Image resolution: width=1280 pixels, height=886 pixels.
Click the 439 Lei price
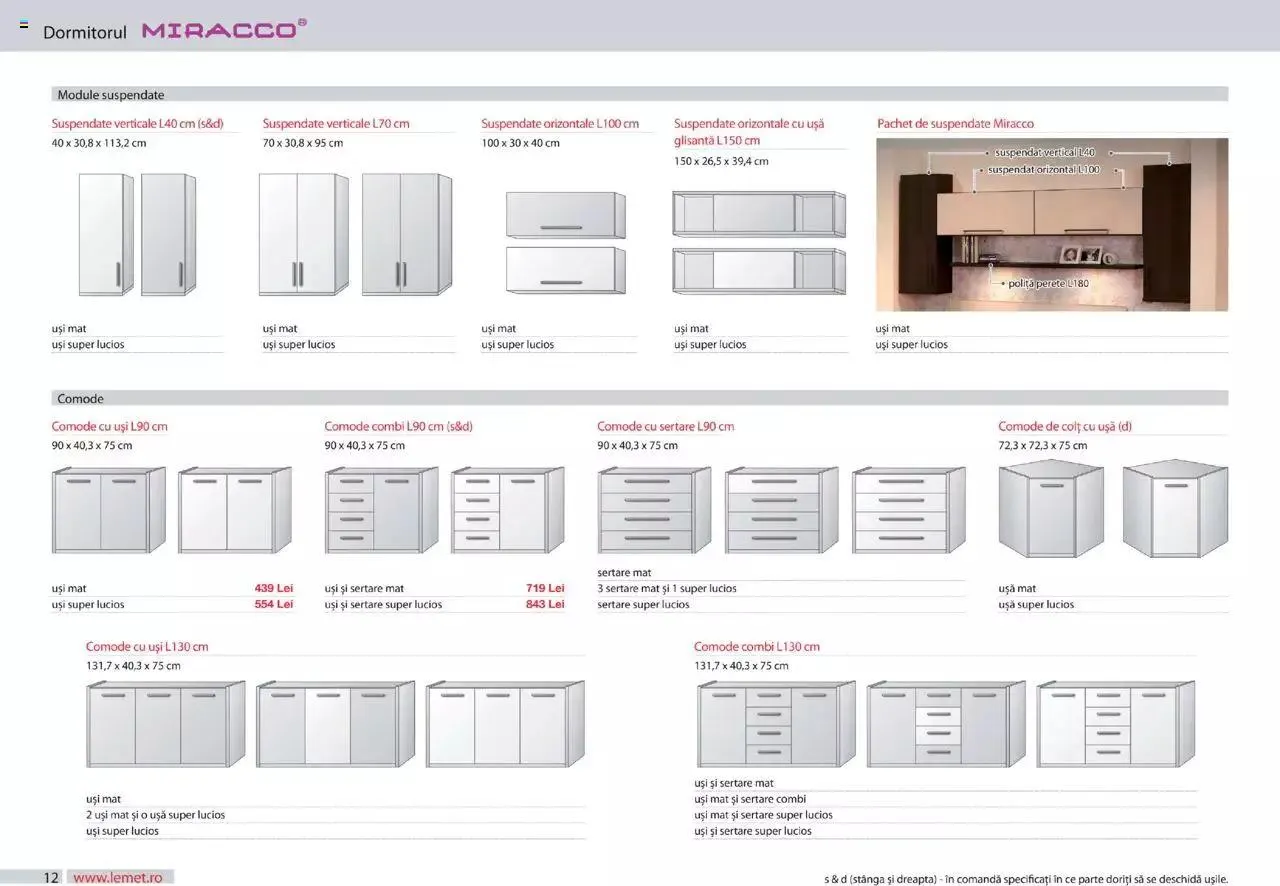point(273,589)
